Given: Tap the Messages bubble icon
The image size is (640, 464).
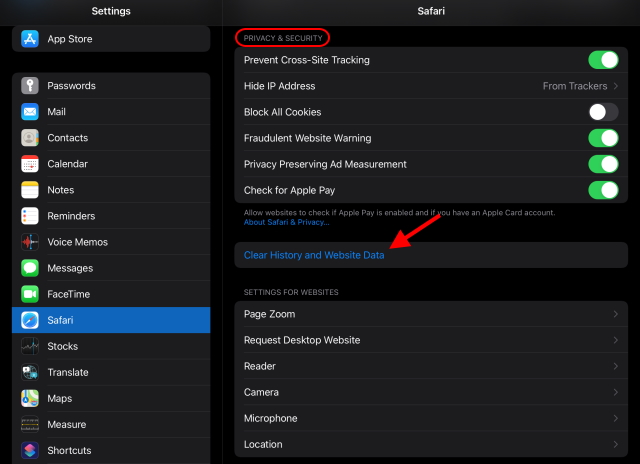Looking at the screenshot, I should click(x=30, y=268).
